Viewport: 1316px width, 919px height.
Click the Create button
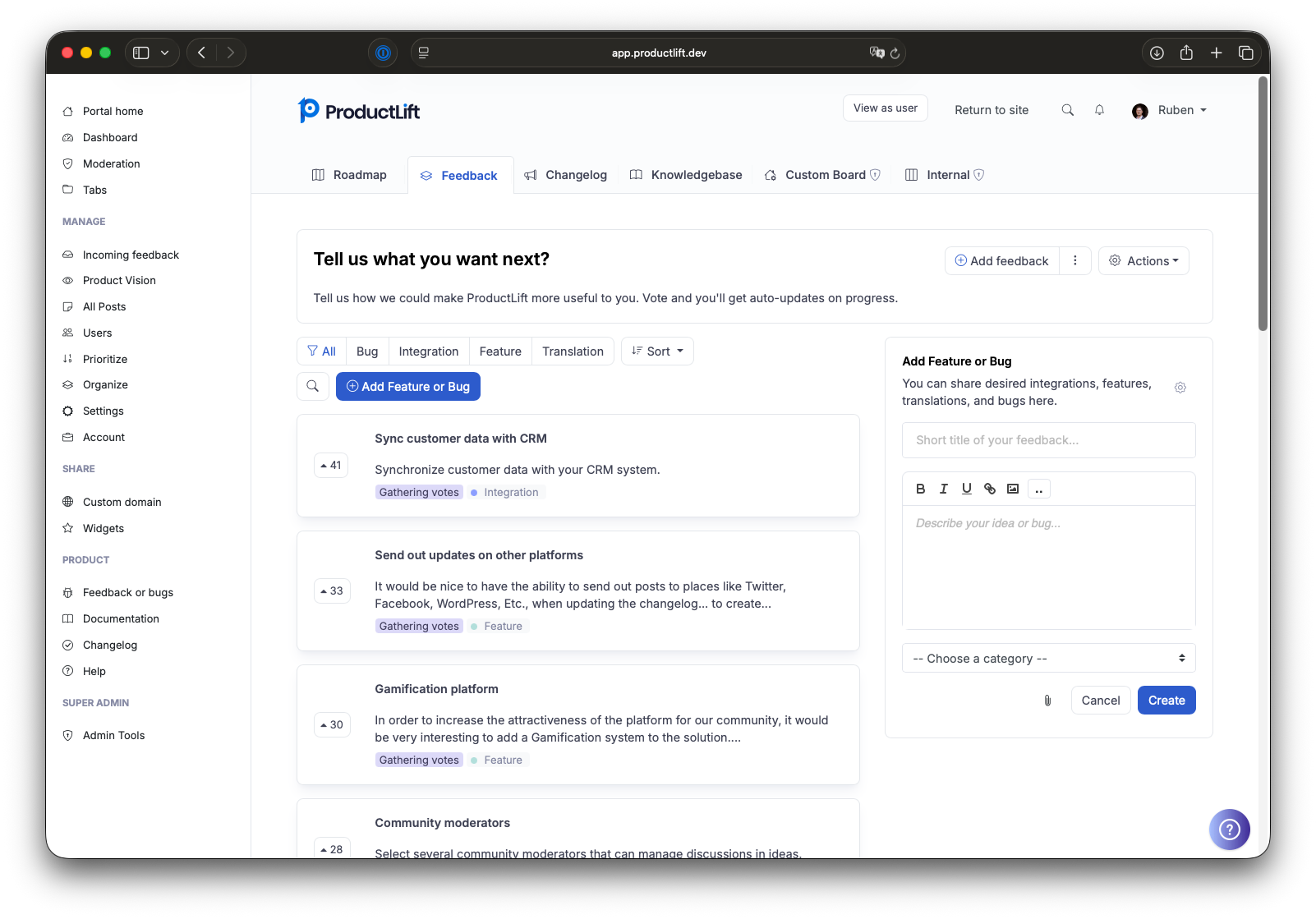(x=1166, y=700)
